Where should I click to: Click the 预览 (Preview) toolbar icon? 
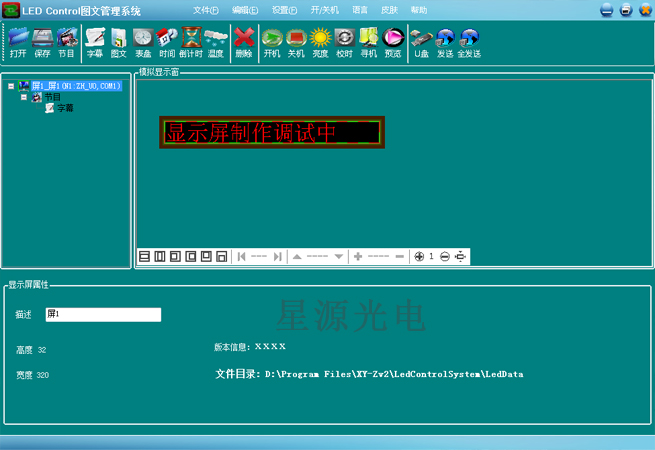tap(393, 42)
